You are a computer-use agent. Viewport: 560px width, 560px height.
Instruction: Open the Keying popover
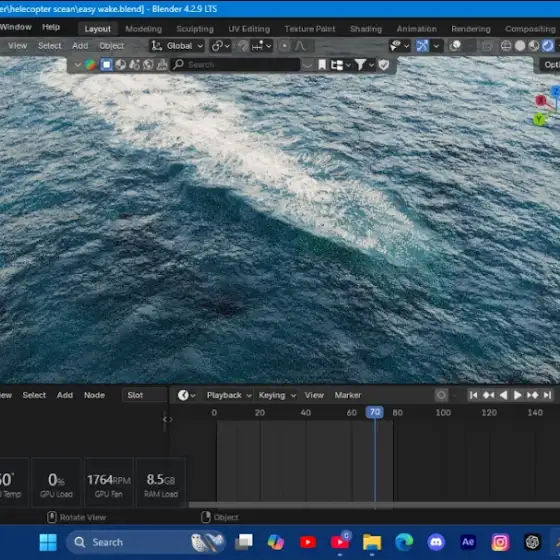click(x=277, y=395)
